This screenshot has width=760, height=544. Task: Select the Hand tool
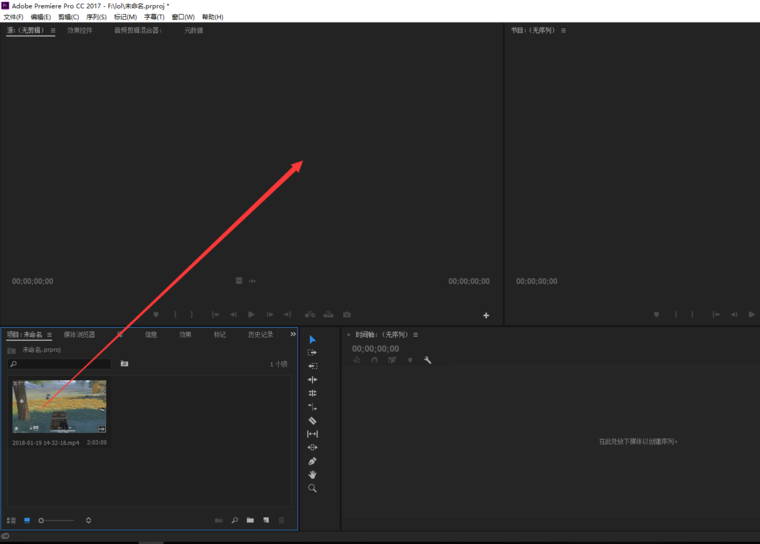(312, 475)
